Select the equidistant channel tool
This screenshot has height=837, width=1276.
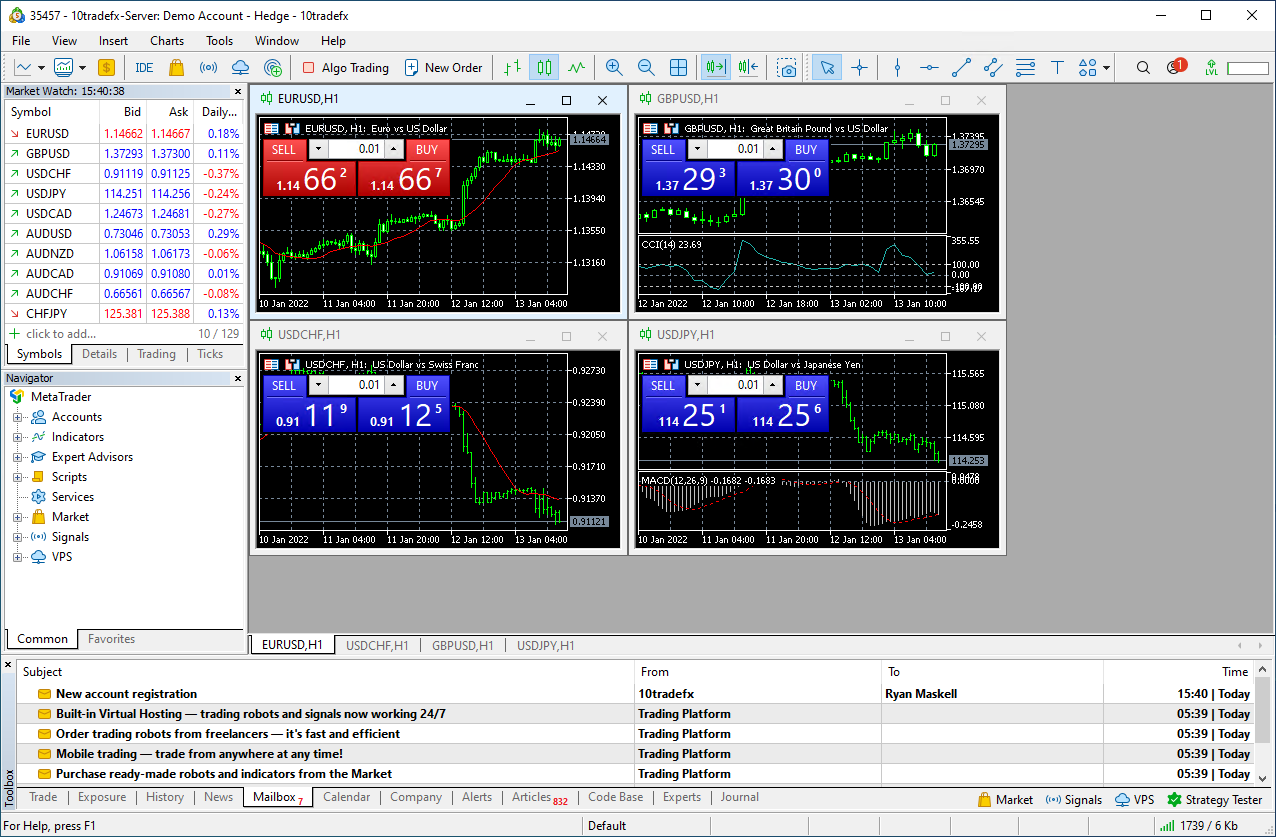click(x=993, y=68)
